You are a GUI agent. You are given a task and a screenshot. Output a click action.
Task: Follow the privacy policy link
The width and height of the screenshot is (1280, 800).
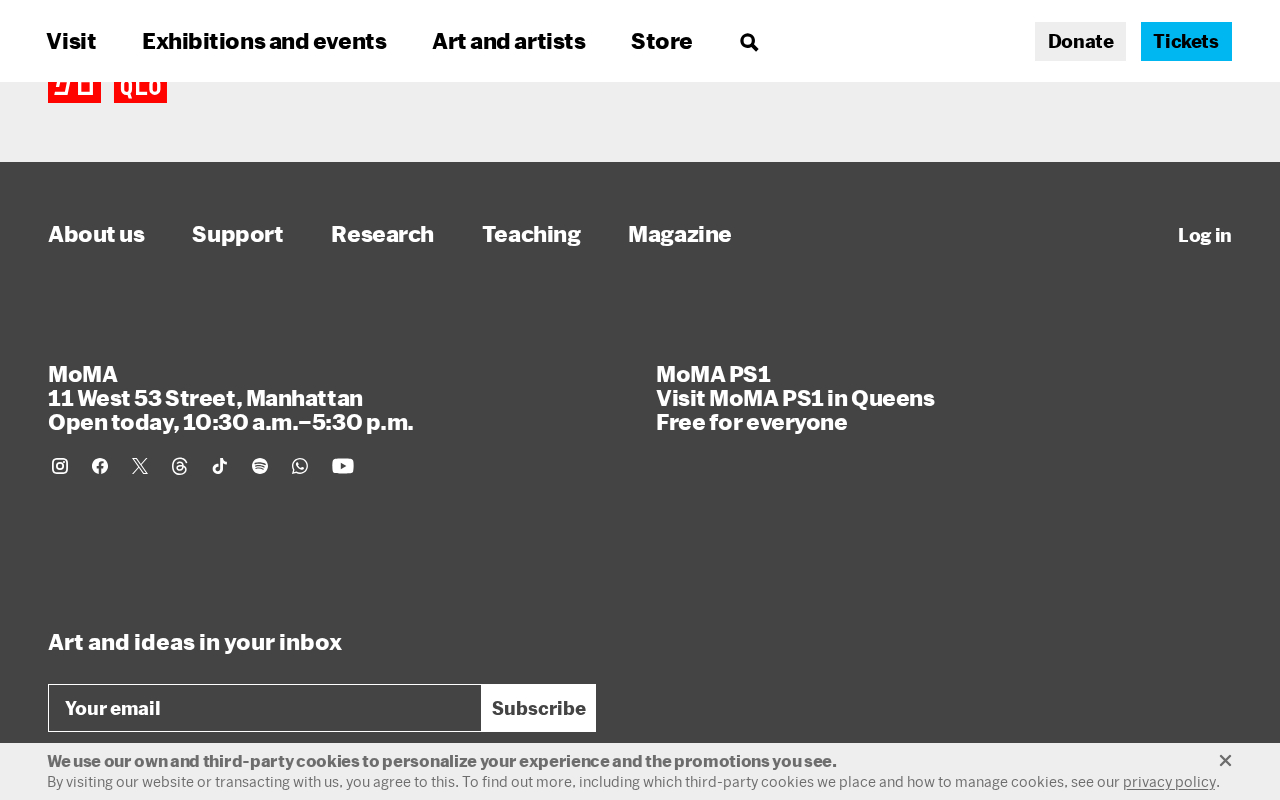click(1169, 782)
